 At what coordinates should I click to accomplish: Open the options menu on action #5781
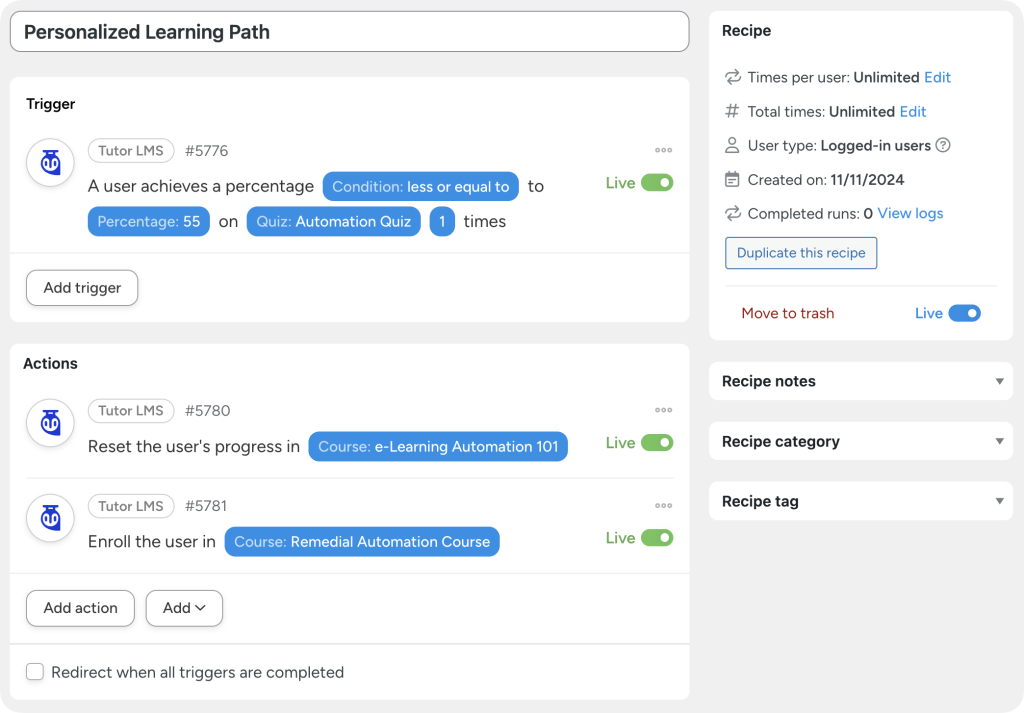[663, 506]
